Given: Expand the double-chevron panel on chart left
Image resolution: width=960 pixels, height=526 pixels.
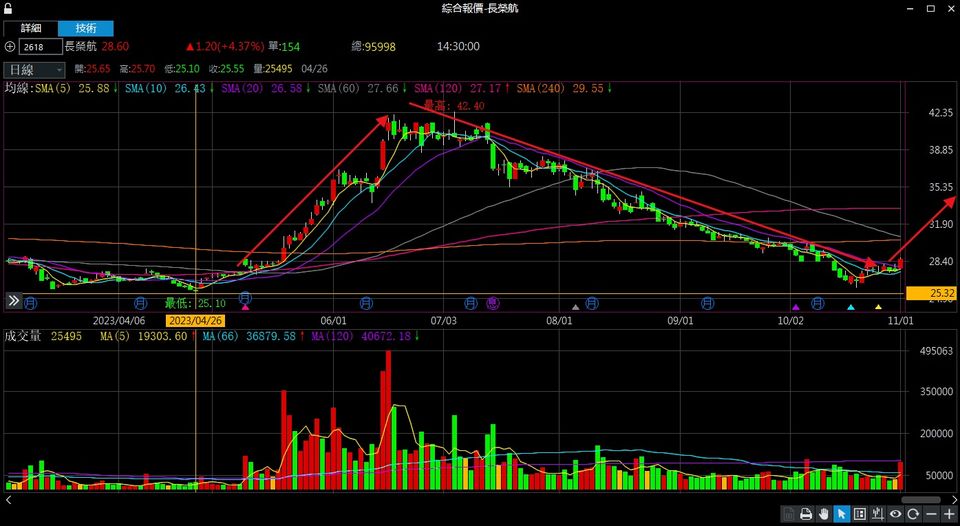Looking at the screenshot, I should (14, 300).
